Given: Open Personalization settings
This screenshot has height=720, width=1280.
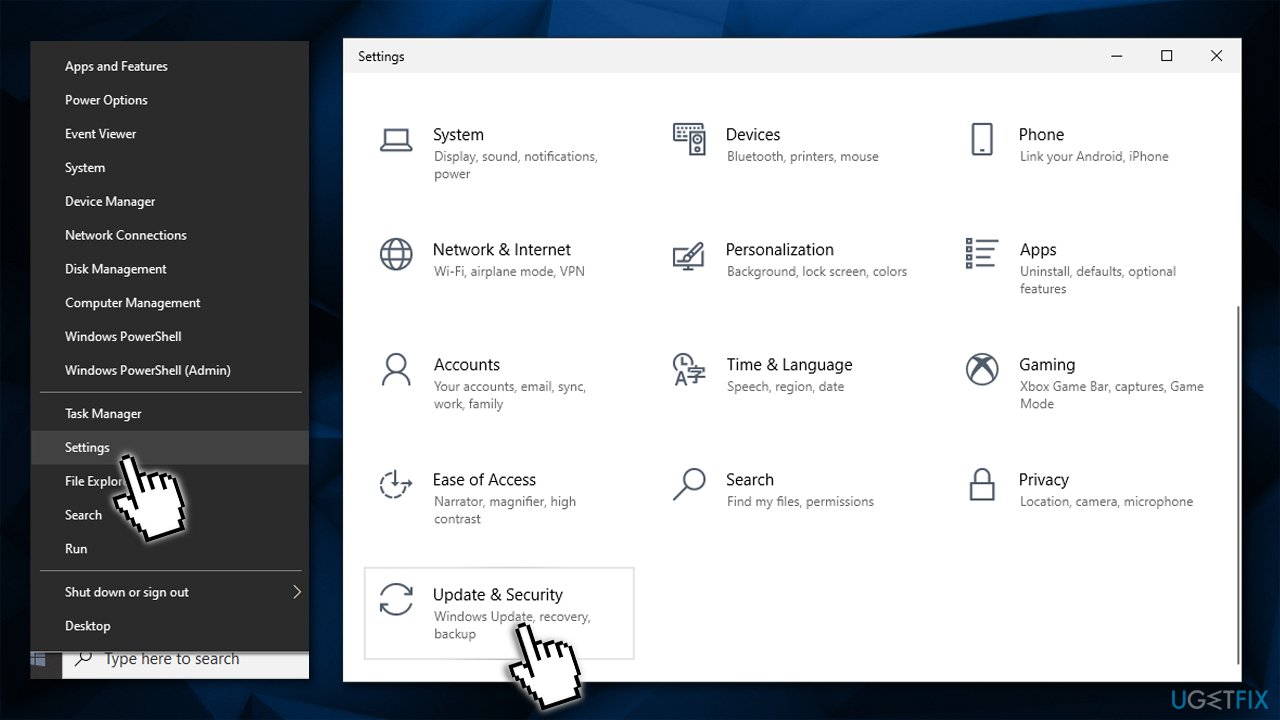Looking at the screenshot, I should coord(792,269).
